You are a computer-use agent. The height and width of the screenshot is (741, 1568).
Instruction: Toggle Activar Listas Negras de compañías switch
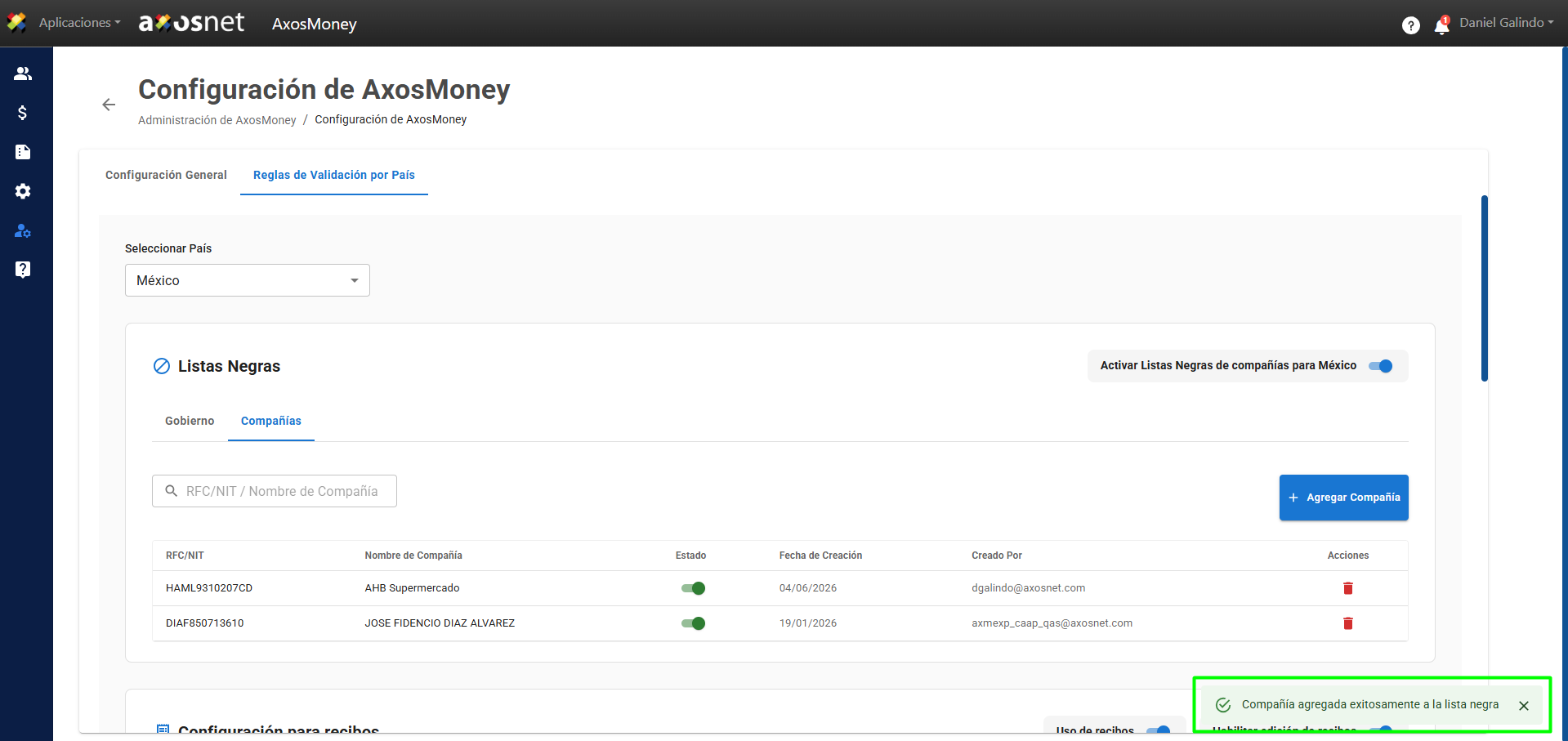click(1381, 366)
